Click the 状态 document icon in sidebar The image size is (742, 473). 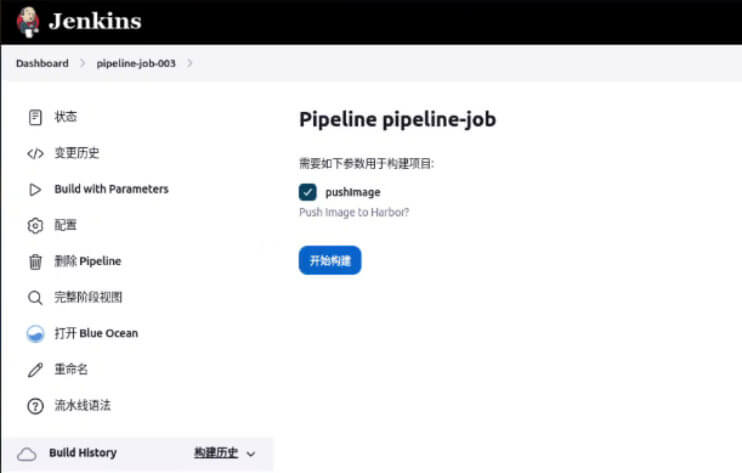(x=35, y=117)
